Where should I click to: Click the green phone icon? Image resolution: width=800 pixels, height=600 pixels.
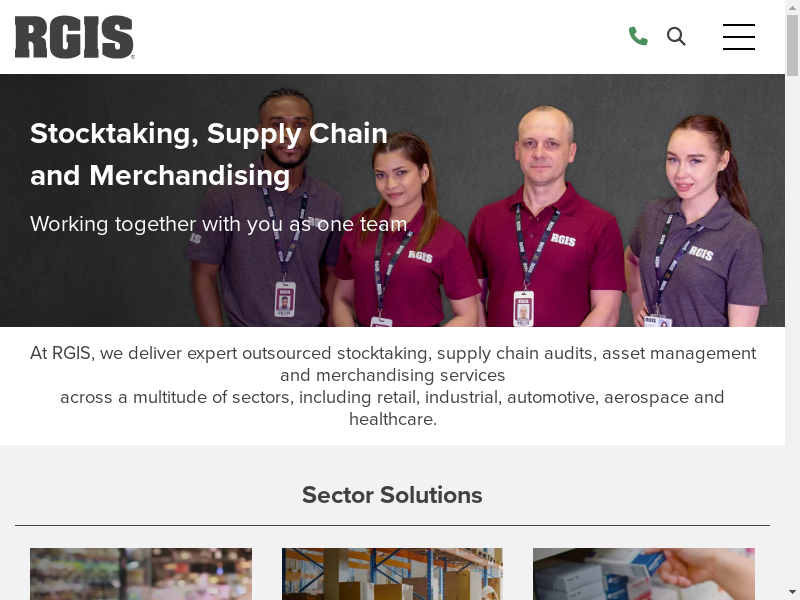[x=638, y=36]
